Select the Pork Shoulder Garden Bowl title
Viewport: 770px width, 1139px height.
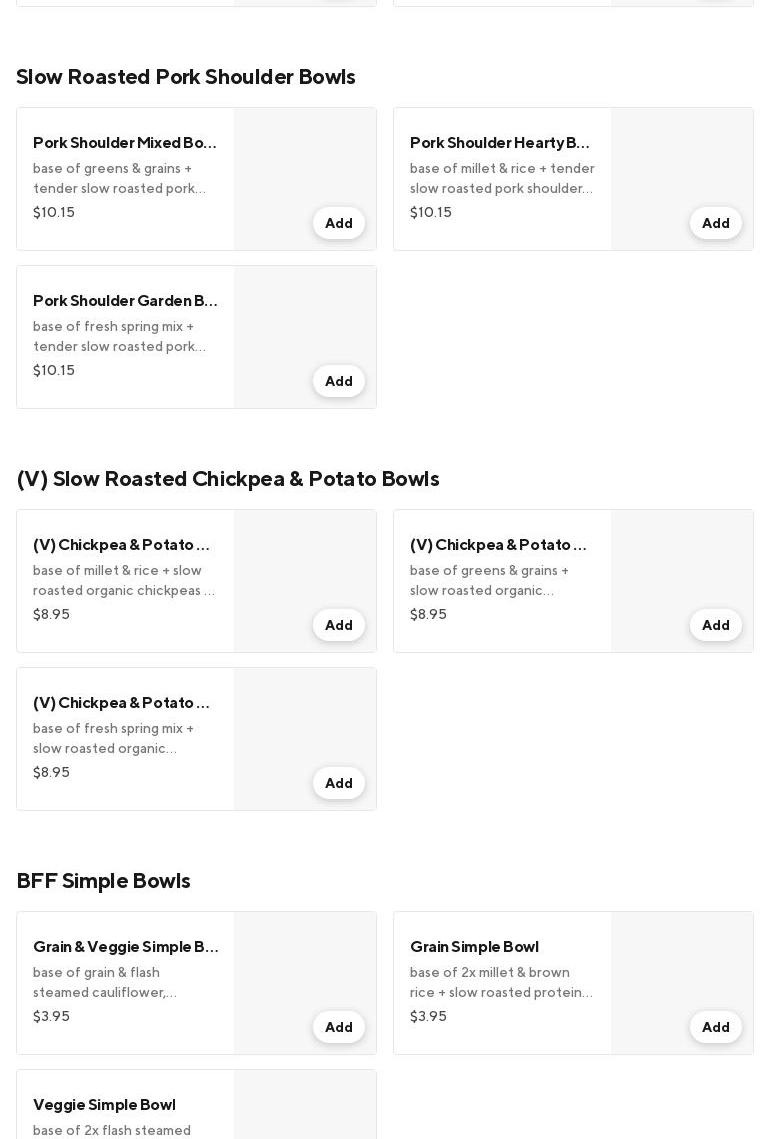[x=125, y=301]
